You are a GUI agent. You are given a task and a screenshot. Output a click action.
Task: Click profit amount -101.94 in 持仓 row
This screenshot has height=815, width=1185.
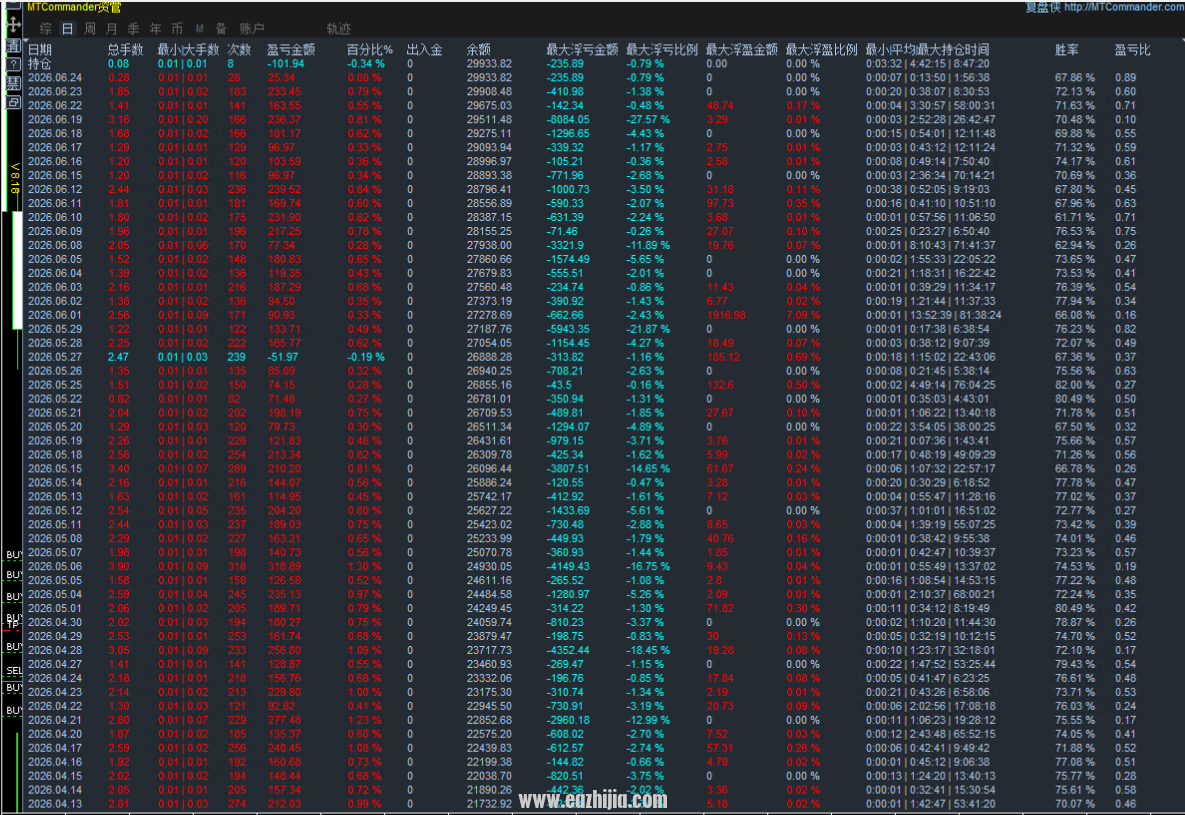tap(286, 64)
